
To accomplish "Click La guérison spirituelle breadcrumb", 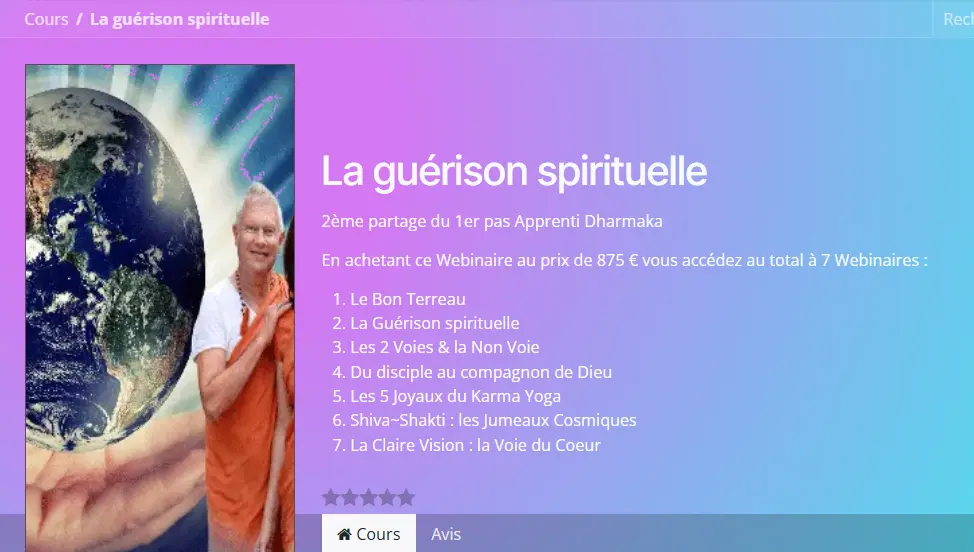I will pos(180,19).
